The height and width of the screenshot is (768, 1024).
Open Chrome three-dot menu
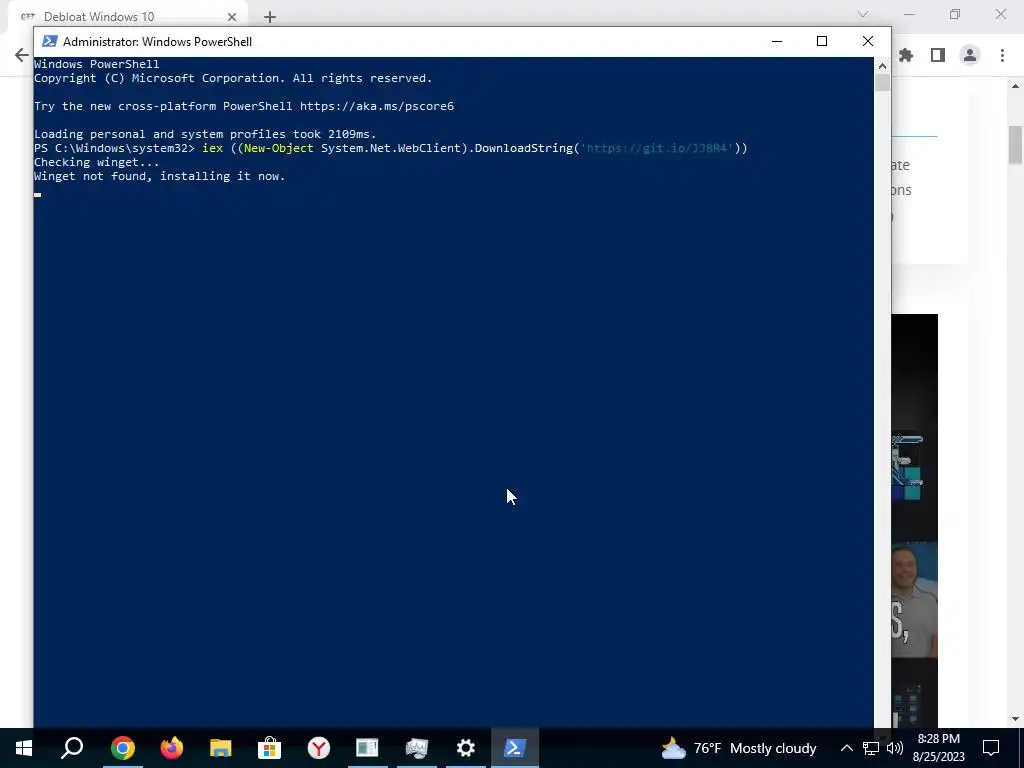click(1002, 56)
